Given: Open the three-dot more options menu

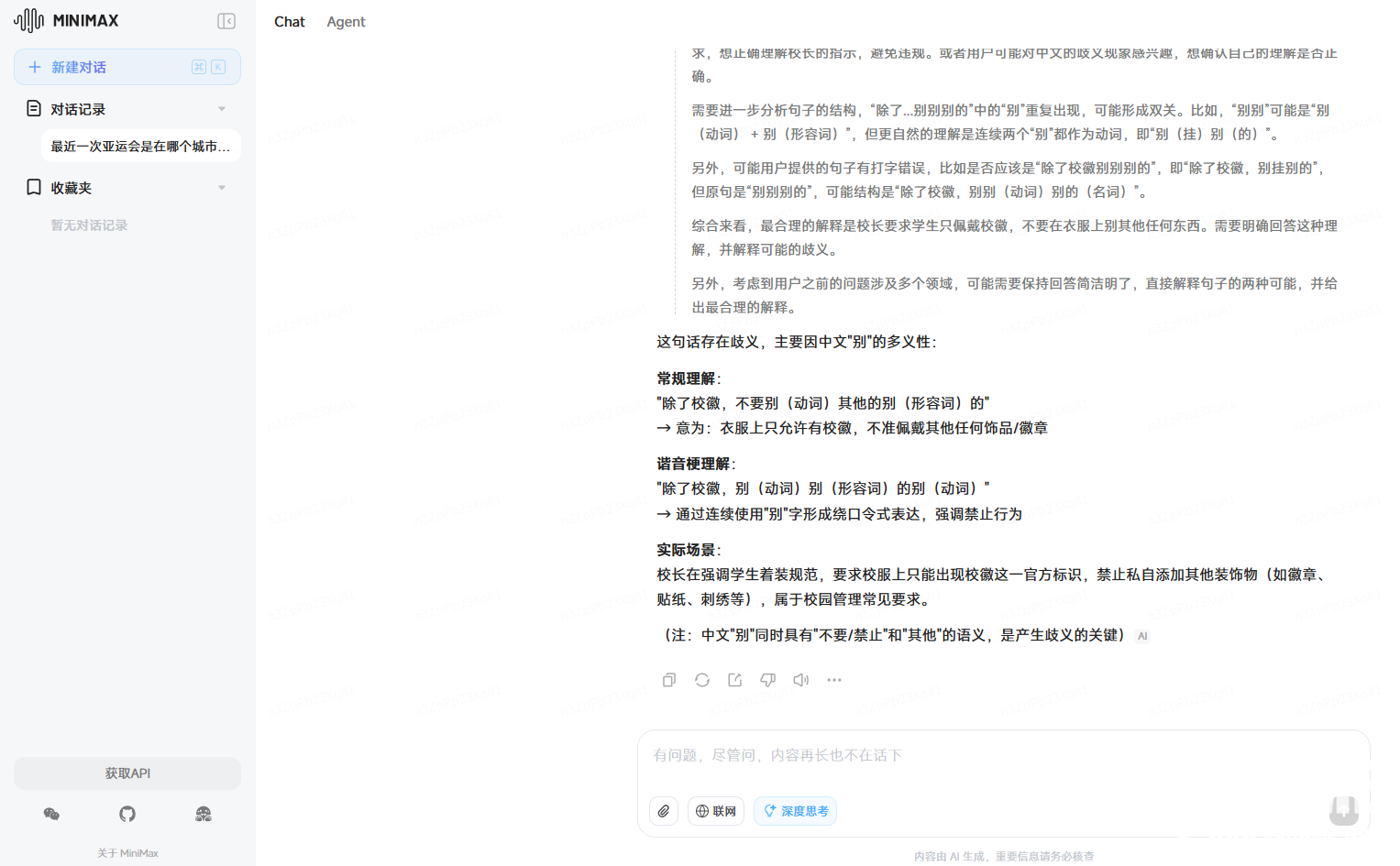Looking at the screenshot, I should pos(834,680).
